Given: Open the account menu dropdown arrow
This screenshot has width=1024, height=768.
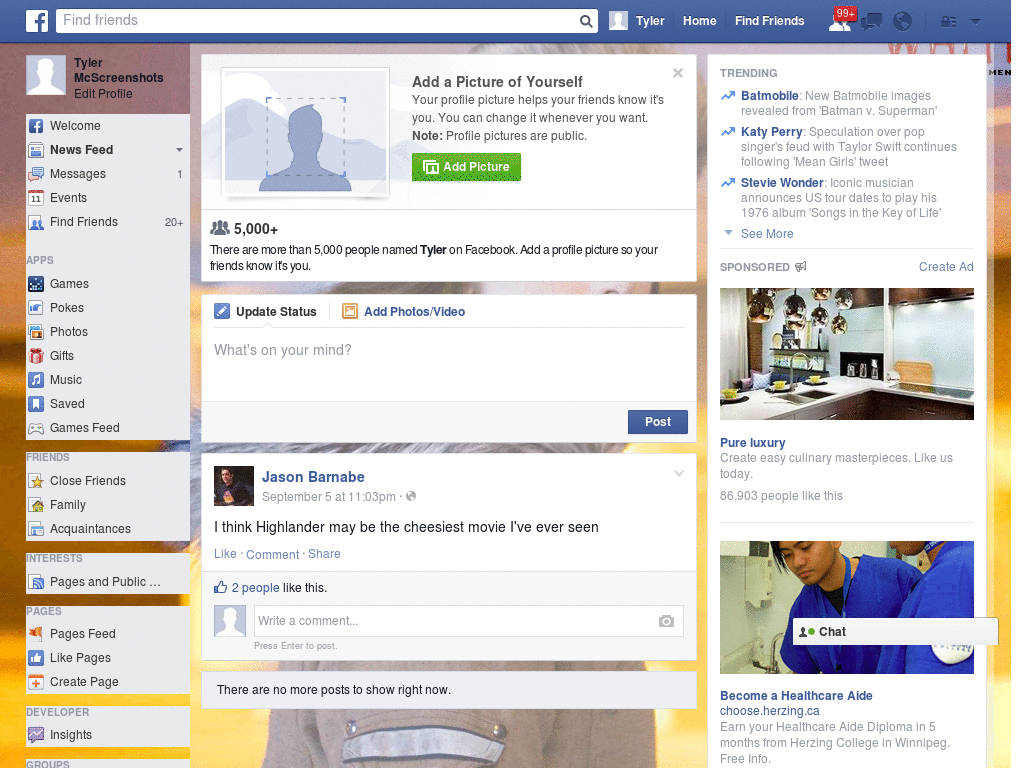Looking at the screenshot, I should pyautogui.click(x=975, y=22).
